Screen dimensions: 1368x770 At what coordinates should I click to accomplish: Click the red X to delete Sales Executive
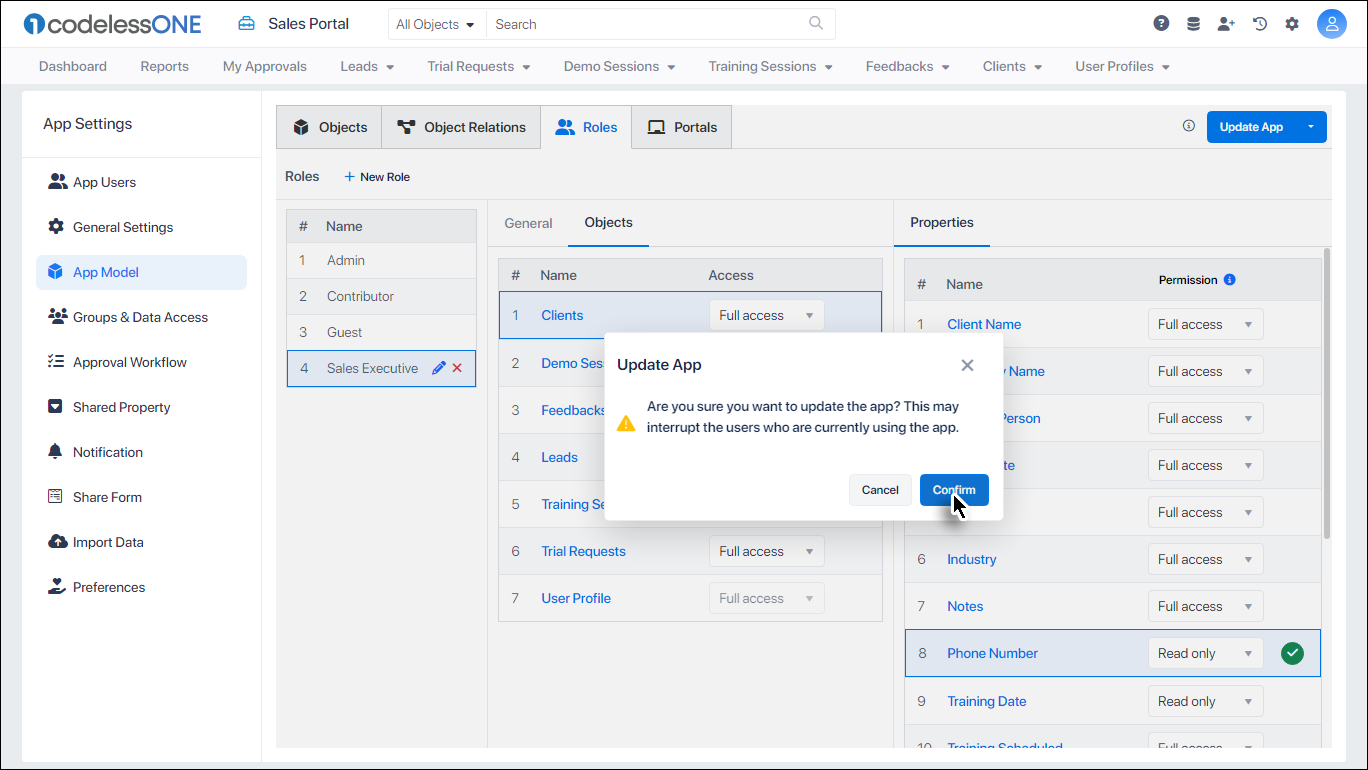457,367
